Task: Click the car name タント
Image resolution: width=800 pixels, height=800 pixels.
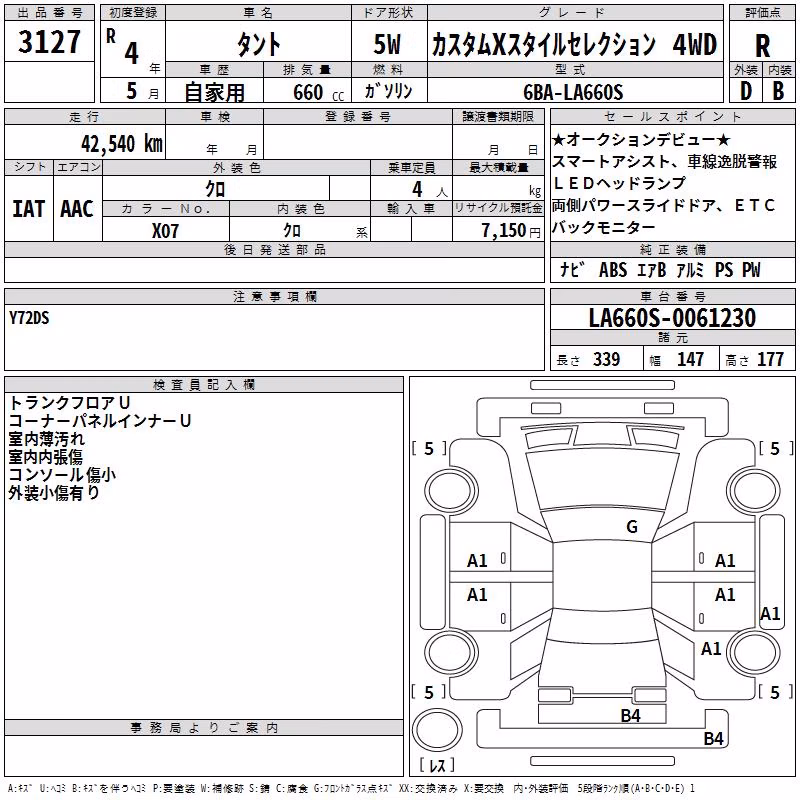Action: point(258,44)
